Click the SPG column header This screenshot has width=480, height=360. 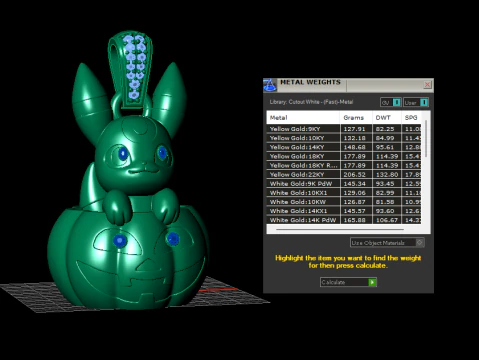point(411,118)
